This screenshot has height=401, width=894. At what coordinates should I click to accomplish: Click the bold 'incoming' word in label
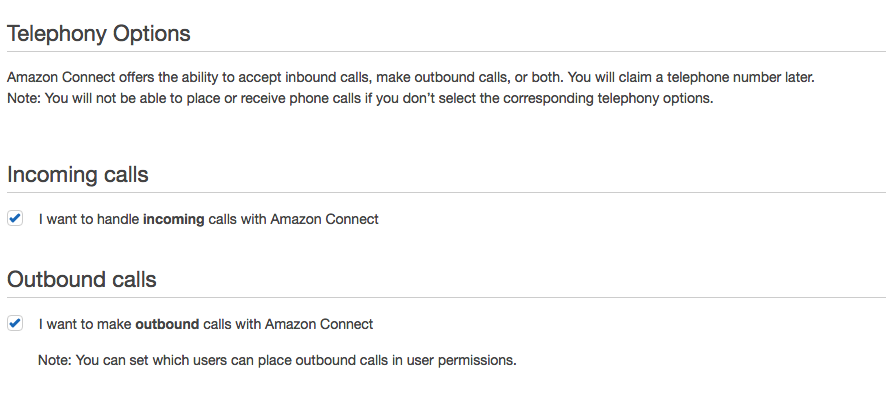click(173, 219)
